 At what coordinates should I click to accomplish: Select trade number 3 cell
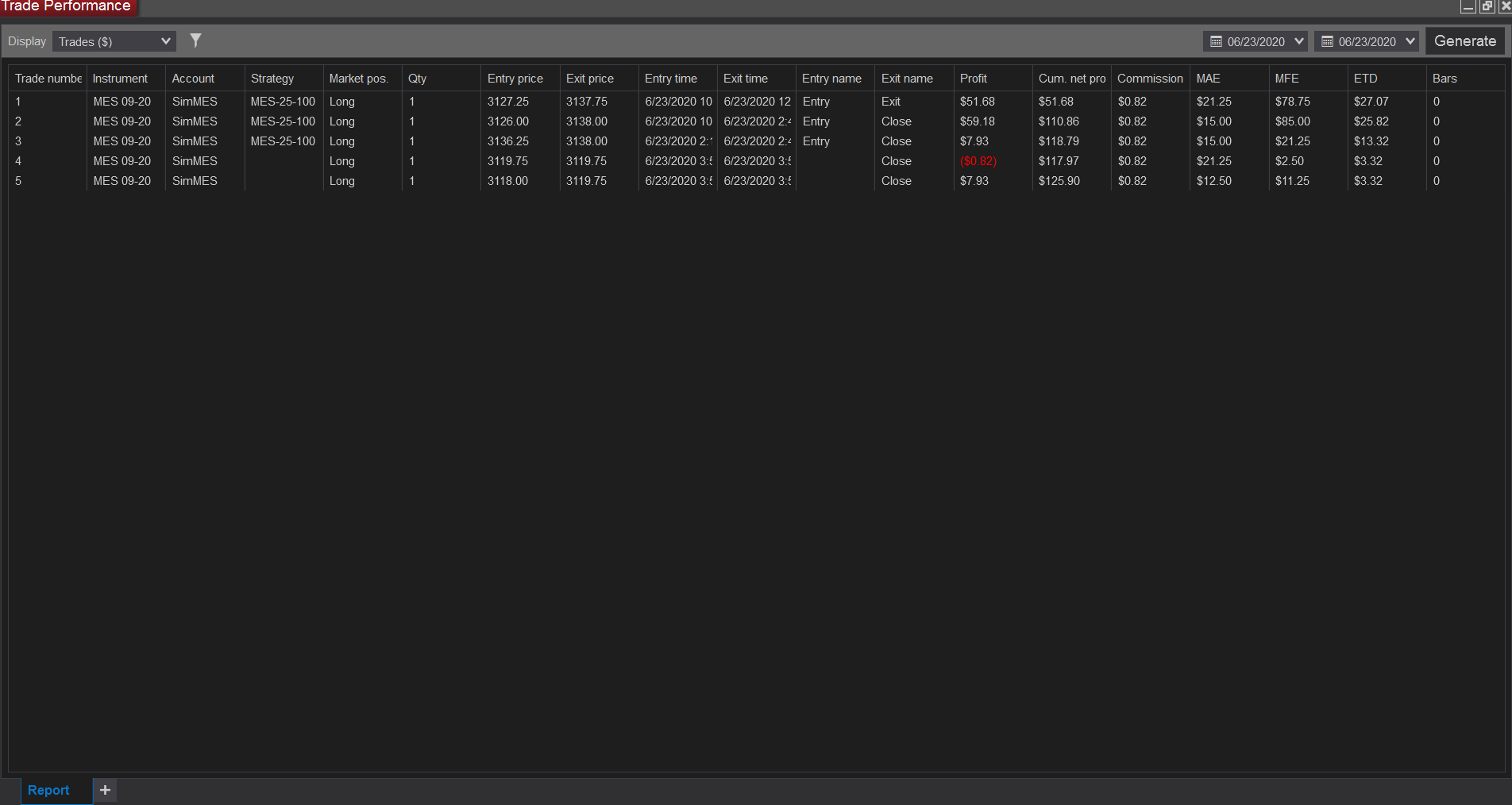coord(48,141)
